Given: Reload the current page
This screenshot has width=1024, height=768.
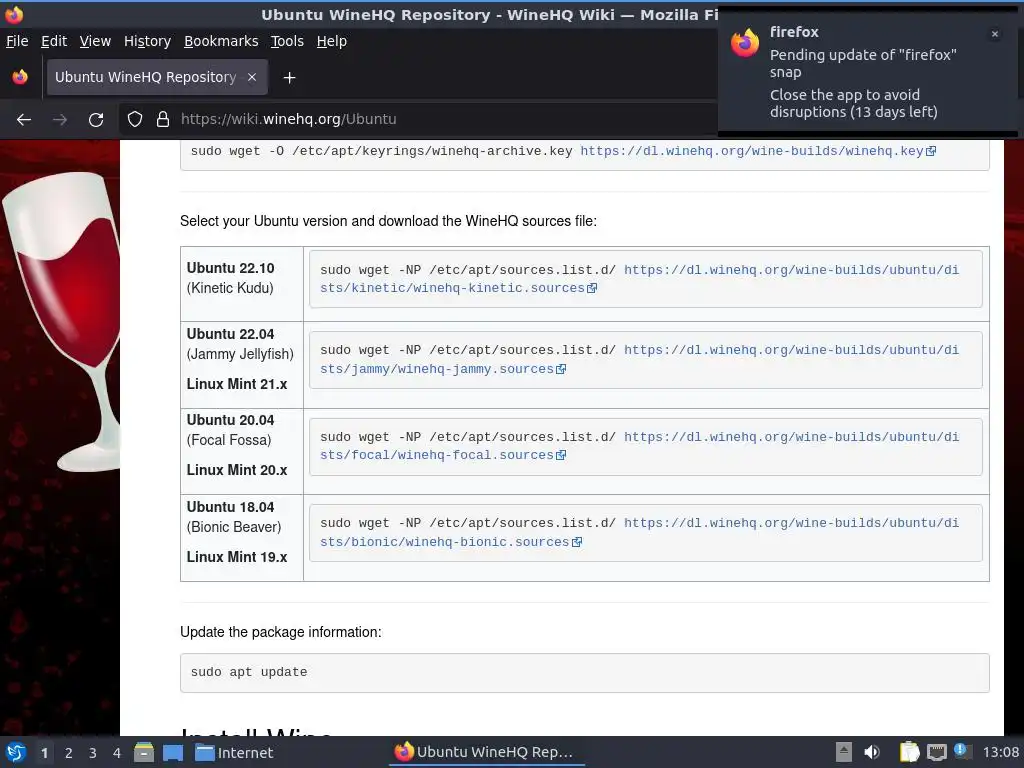Looking at the screenshot, I should point(96,120).
